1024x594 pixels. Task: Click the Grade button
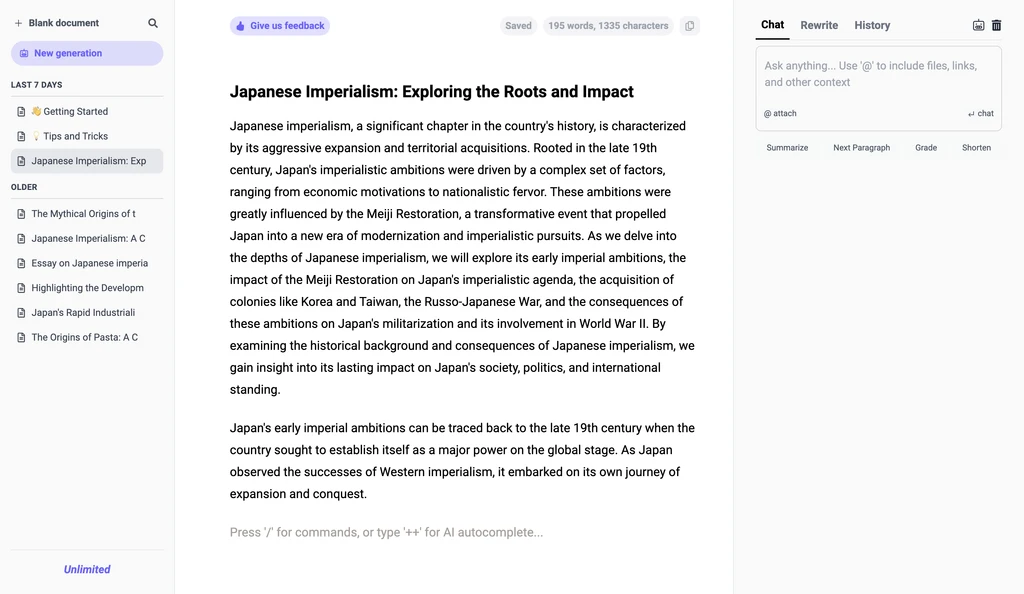click(x=926, y=148)
